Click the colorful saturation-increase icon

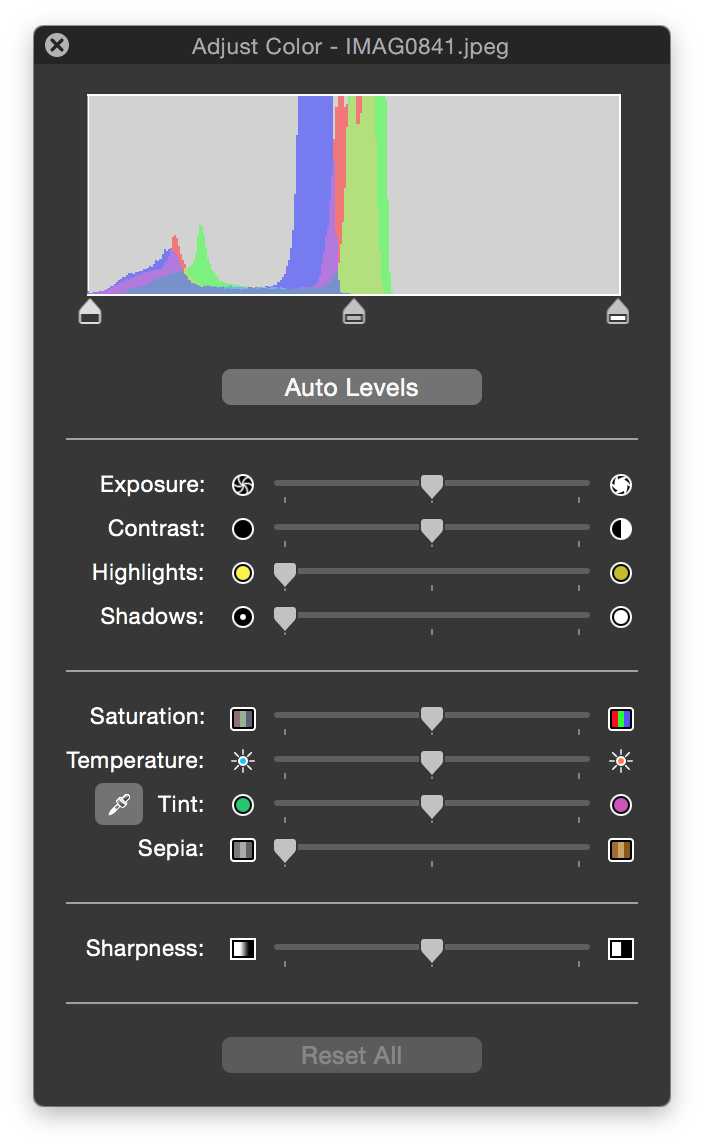point(620,717)
